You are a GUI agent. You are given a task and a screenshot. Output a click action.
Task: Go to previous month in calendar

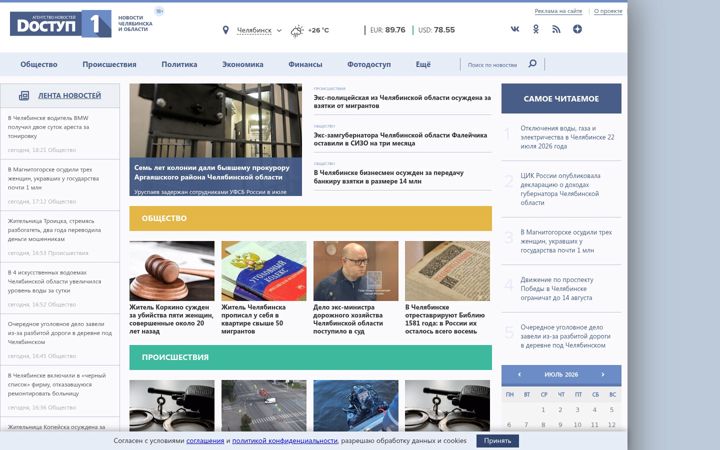[x=519, y=375]
